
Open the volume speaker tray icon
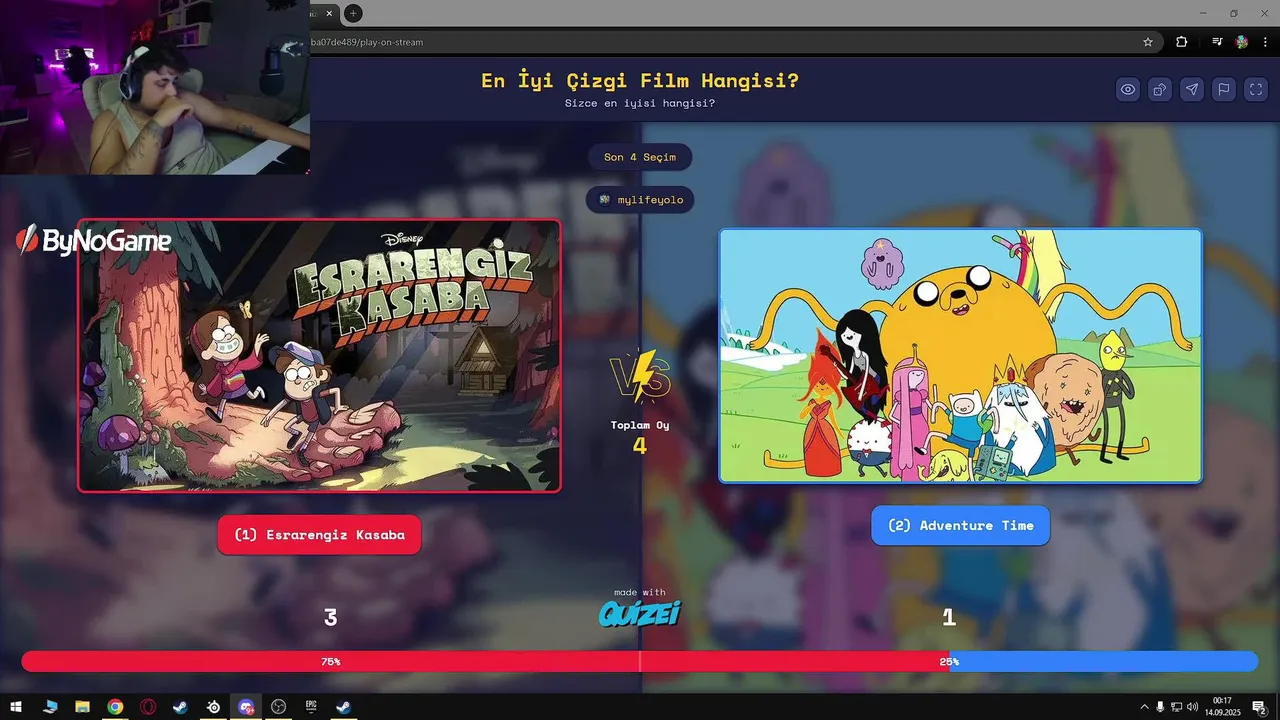tap(1192, 707)
